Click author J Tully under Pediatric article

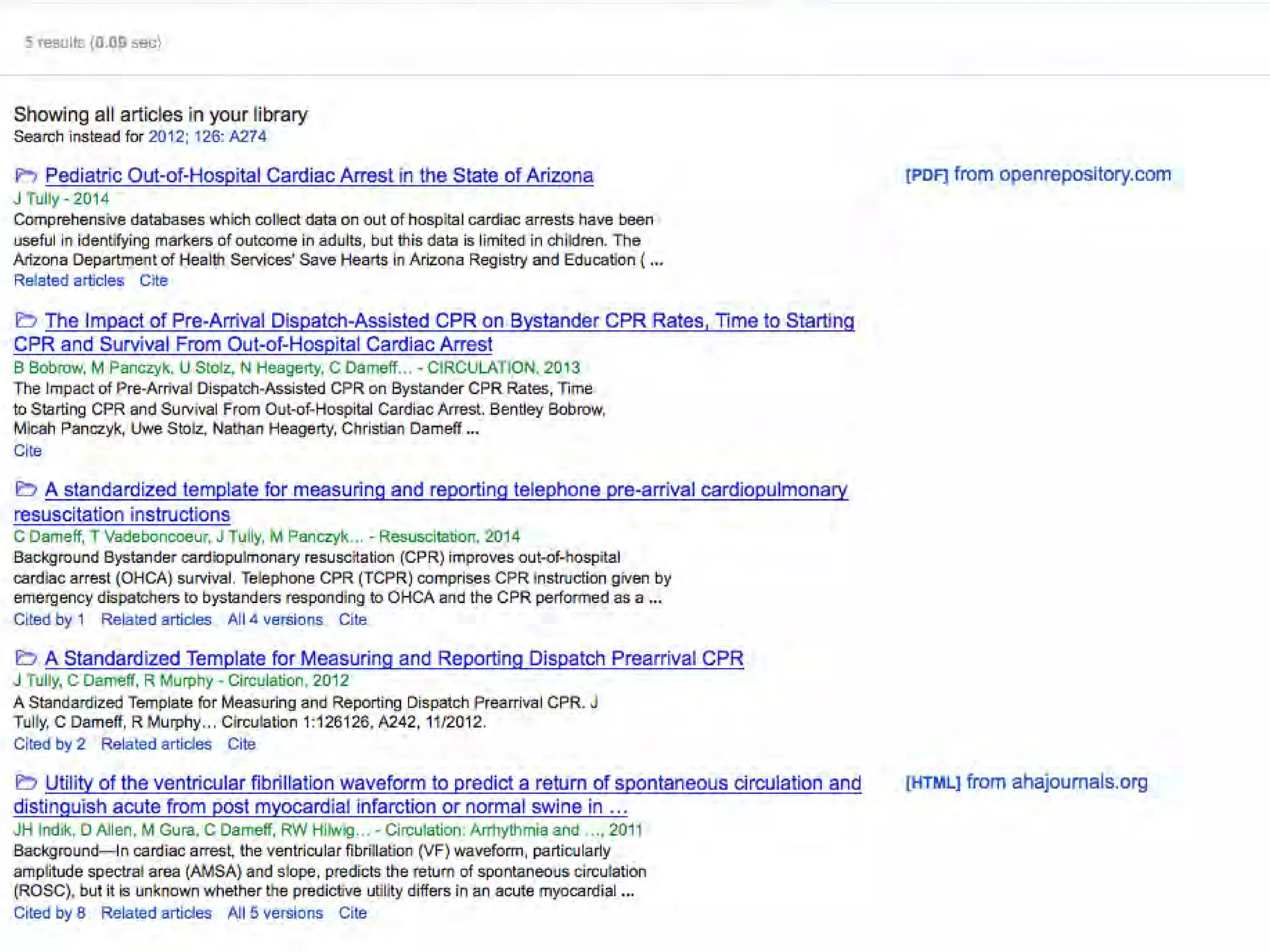[x=36, y=199]
